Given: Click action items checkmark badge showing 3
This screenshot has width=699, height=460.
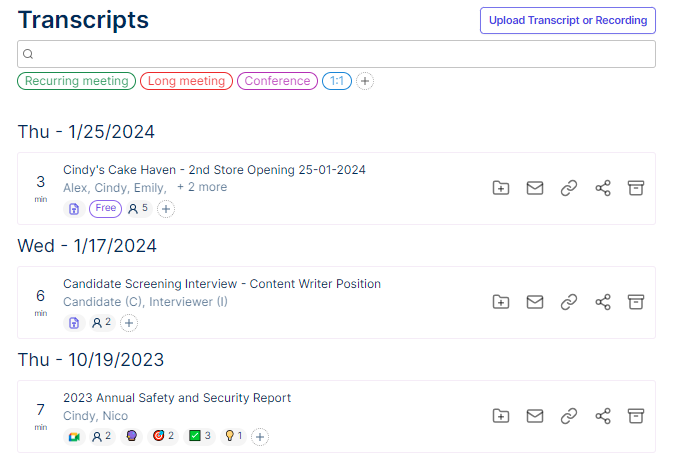Looking at the screenshot, I should [200, 436].
